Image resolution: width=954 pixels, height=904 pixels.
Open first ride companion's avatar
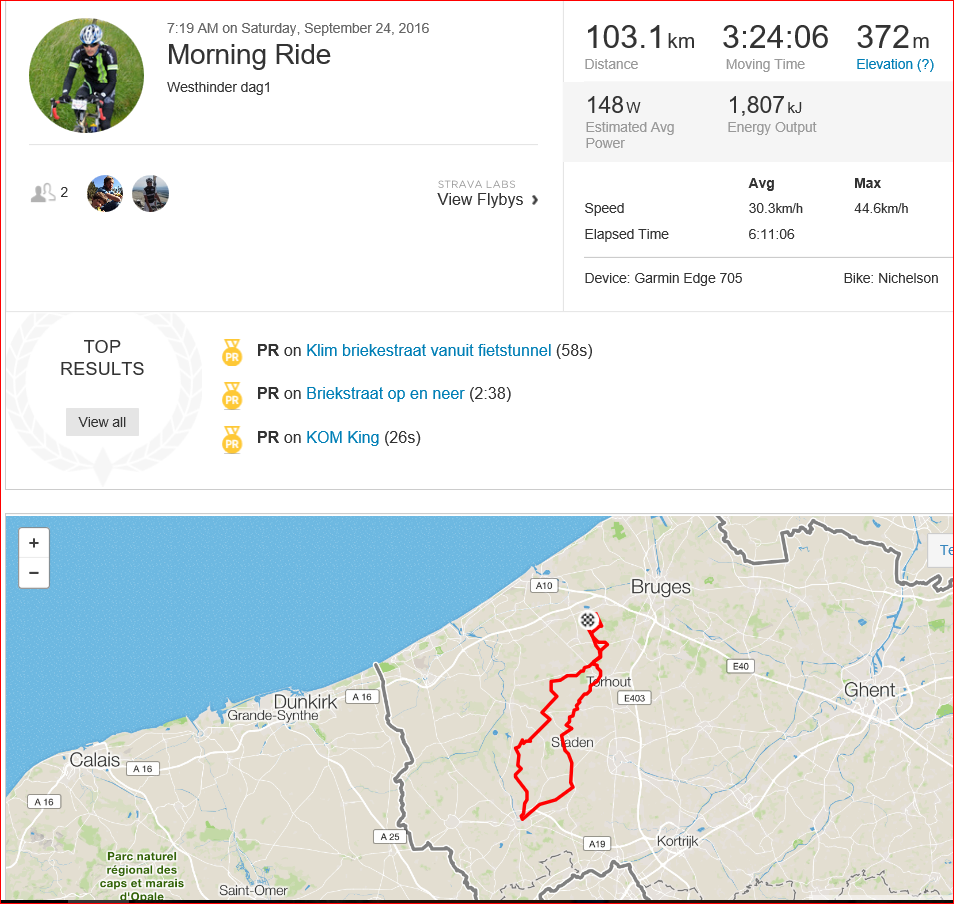coord(105,193)
